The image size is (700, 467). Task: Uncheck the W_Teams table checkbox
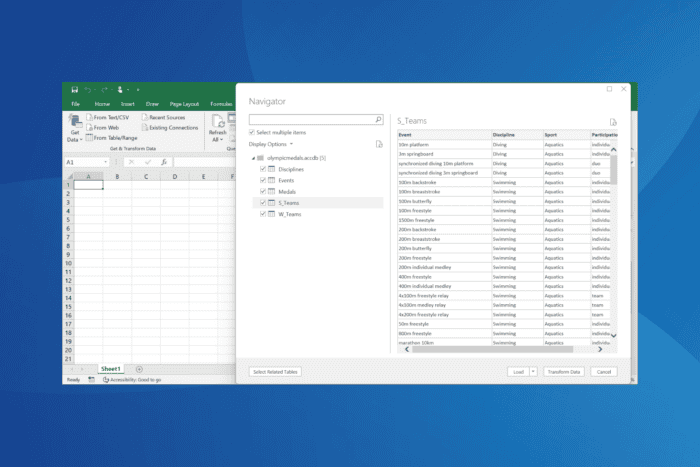263,214
